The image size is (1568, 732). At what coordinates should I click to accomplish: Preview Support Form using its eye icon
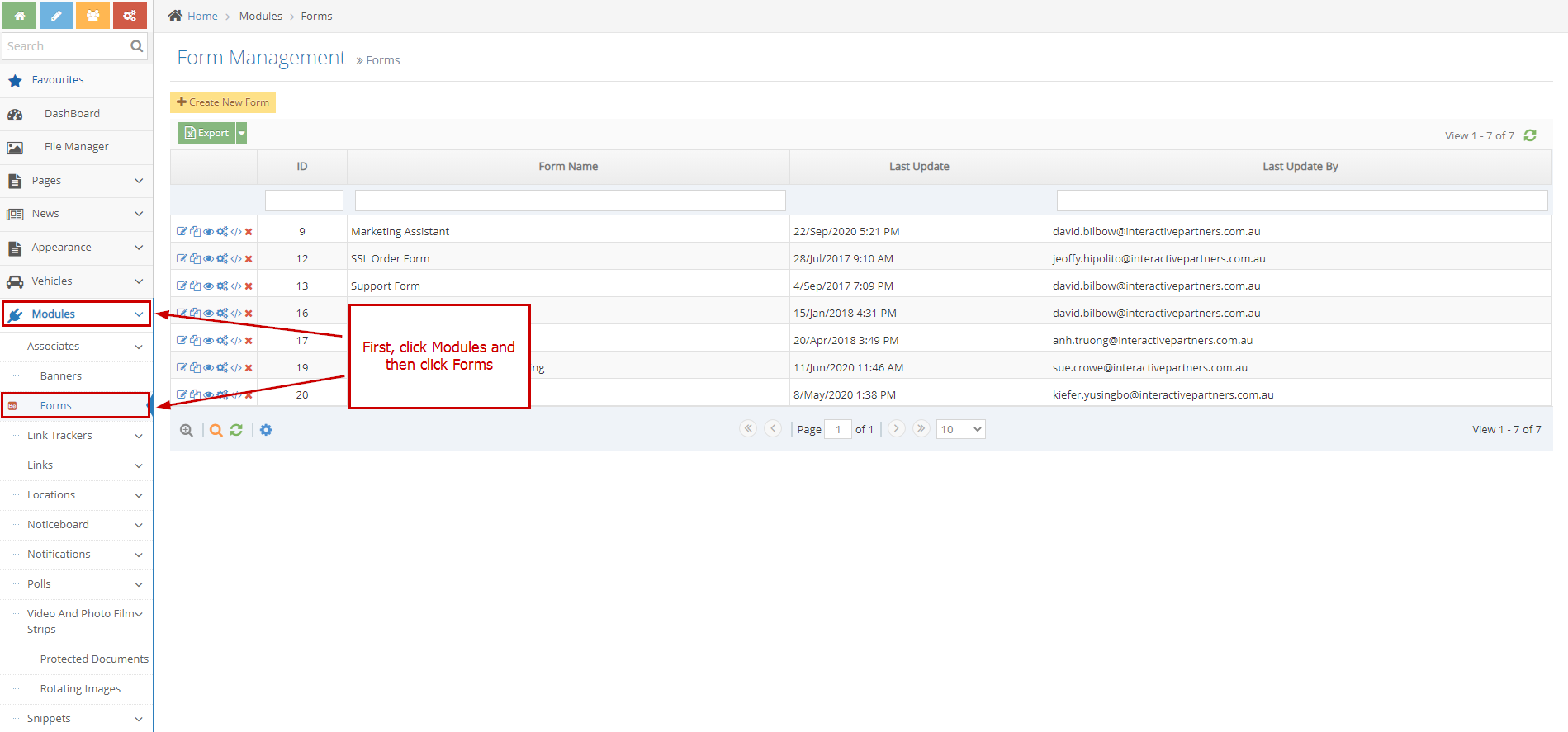click(x=209, y=286)
